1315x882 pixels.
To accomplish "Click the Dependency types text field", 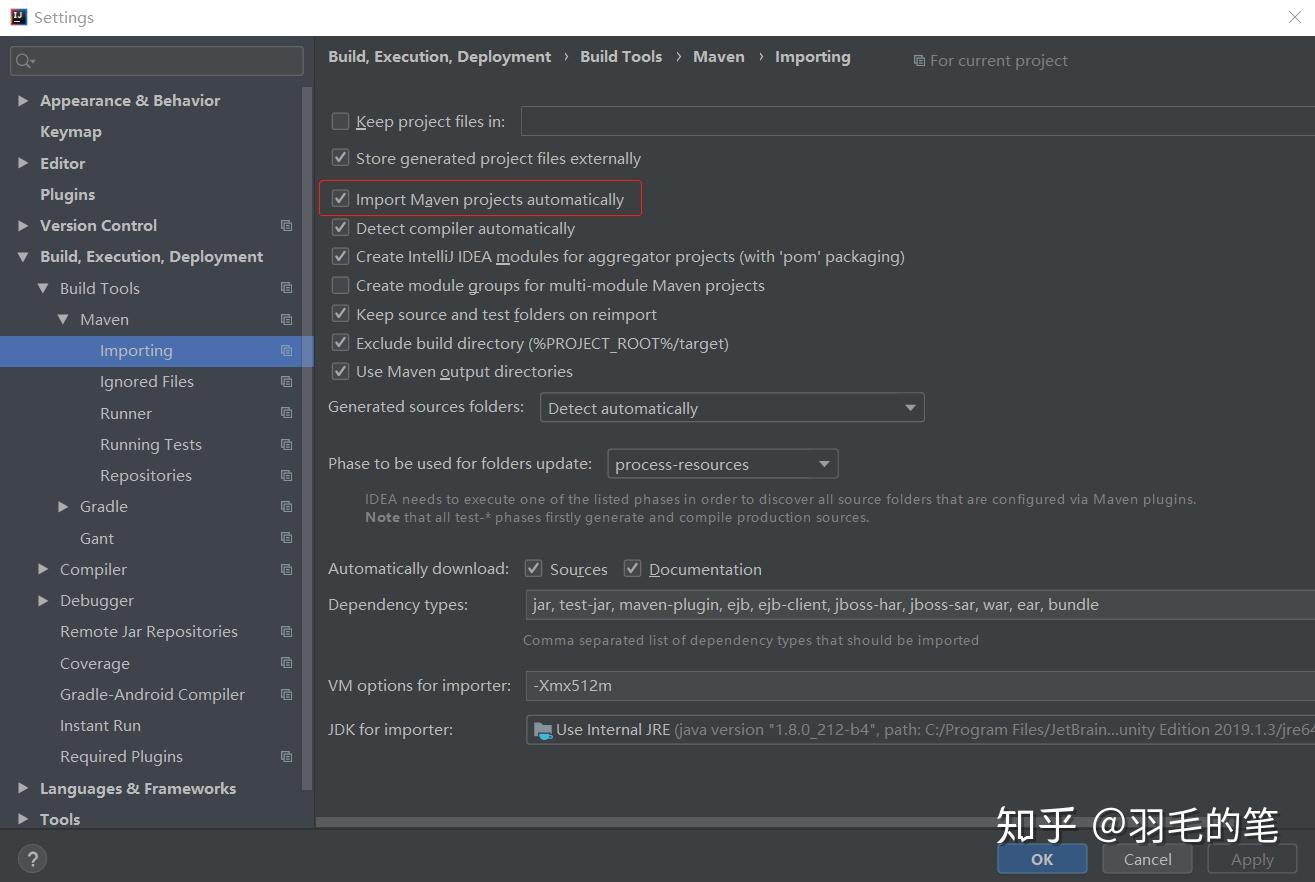I will click(920, 605).
